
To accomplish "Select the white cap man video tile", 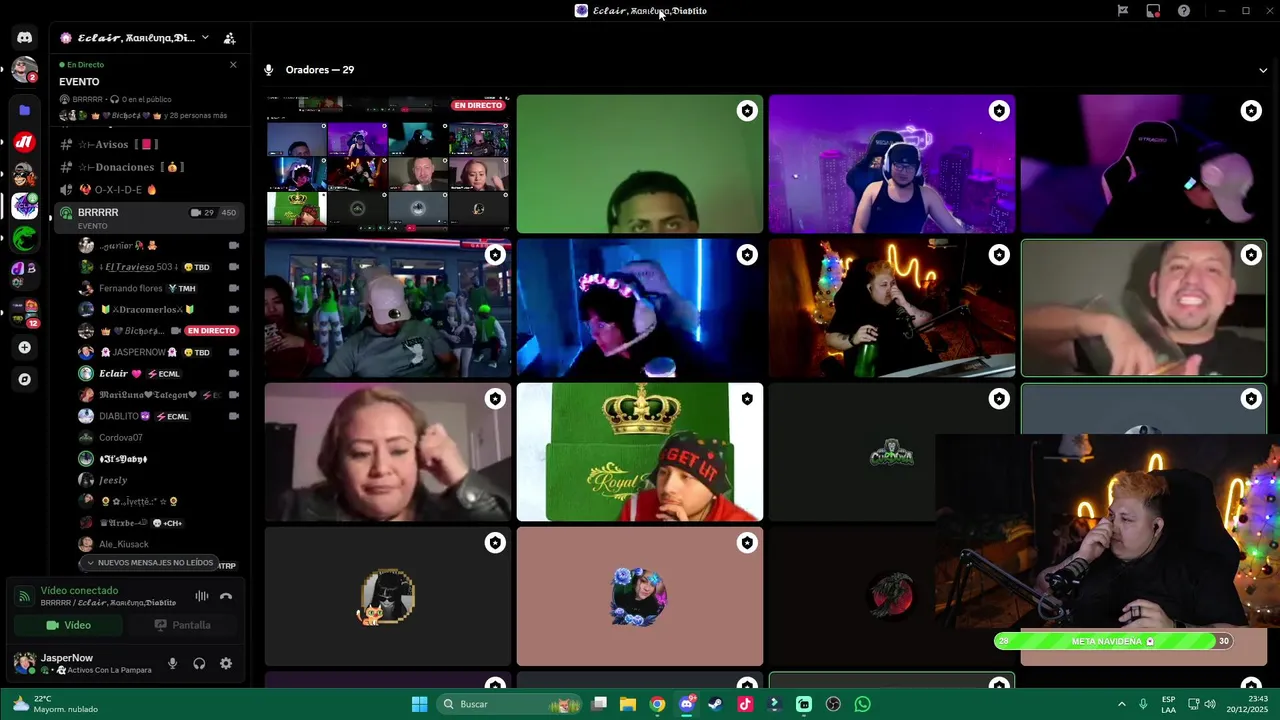I will pos(388,308).
